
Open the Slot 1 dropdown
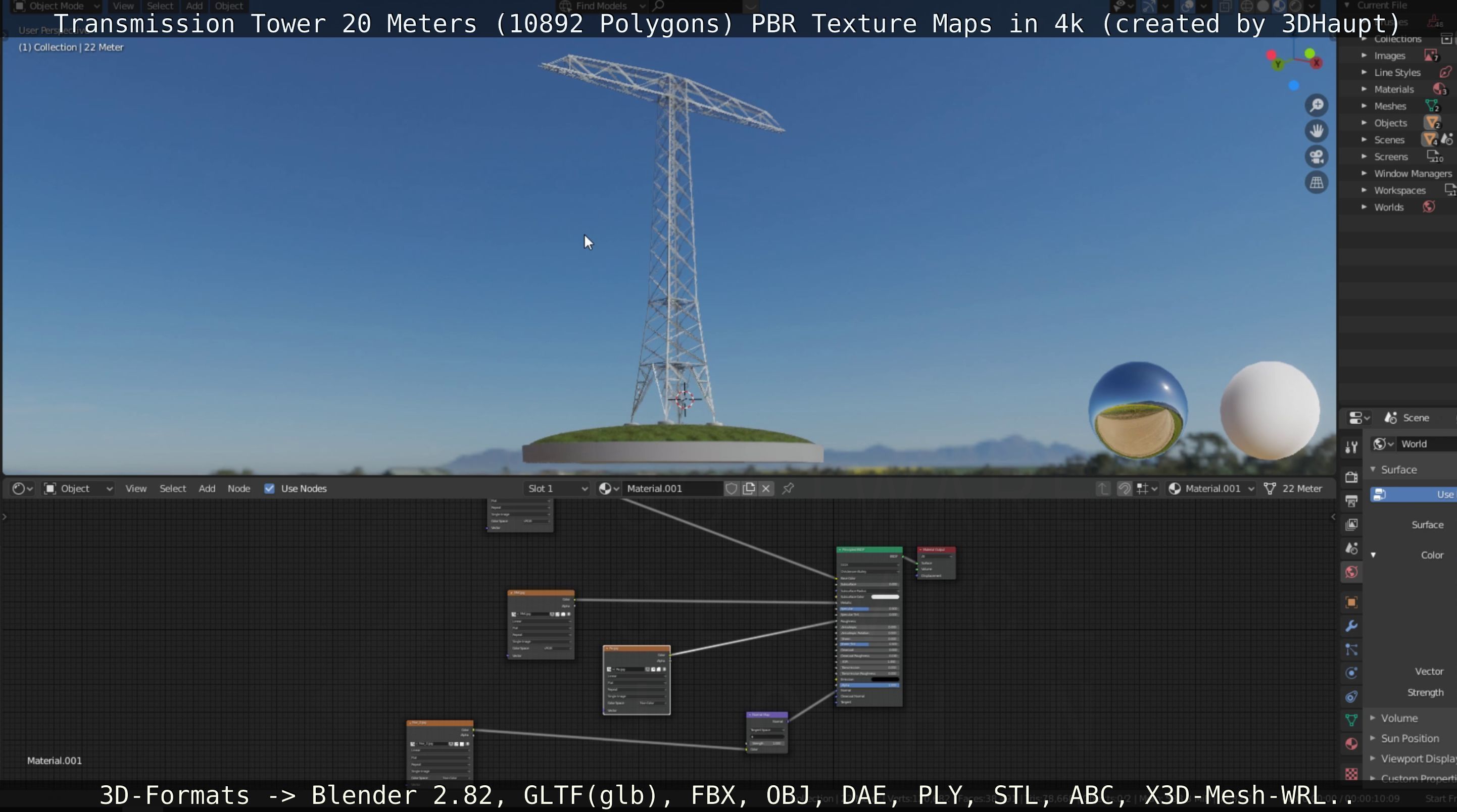point(557,488)
